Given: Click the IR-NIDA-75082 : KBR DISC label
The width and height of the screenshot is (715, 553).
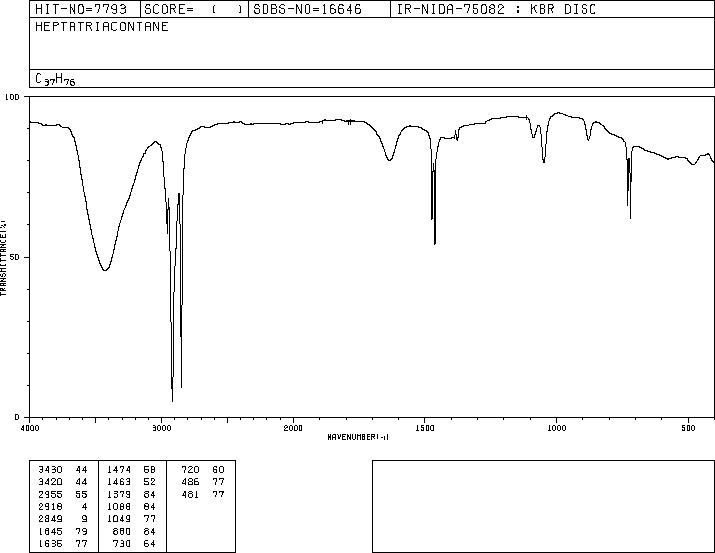Looking at the screenshot, I should [496, 9].
